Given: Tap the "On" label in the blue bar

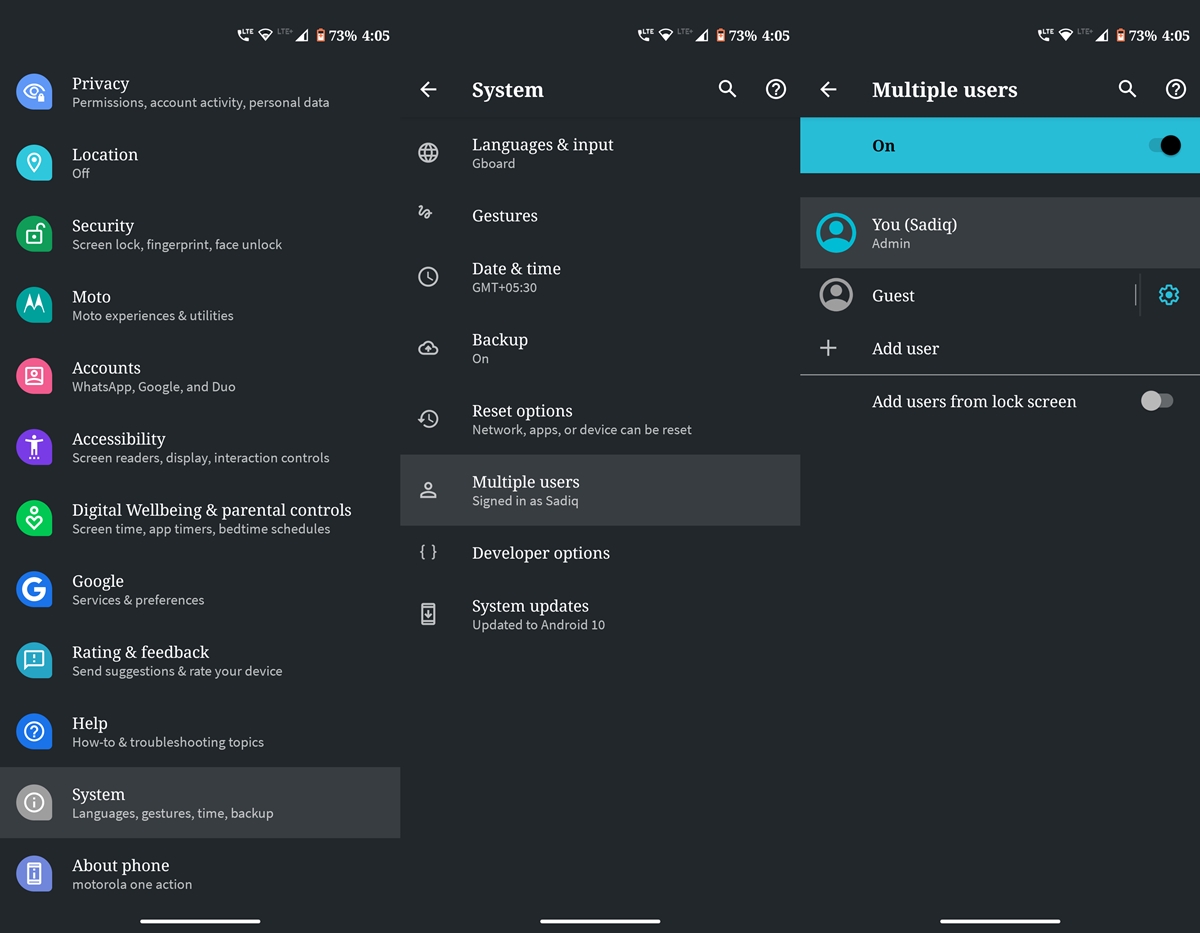Looking at the screenshot, I should click(x=883, y=145).
